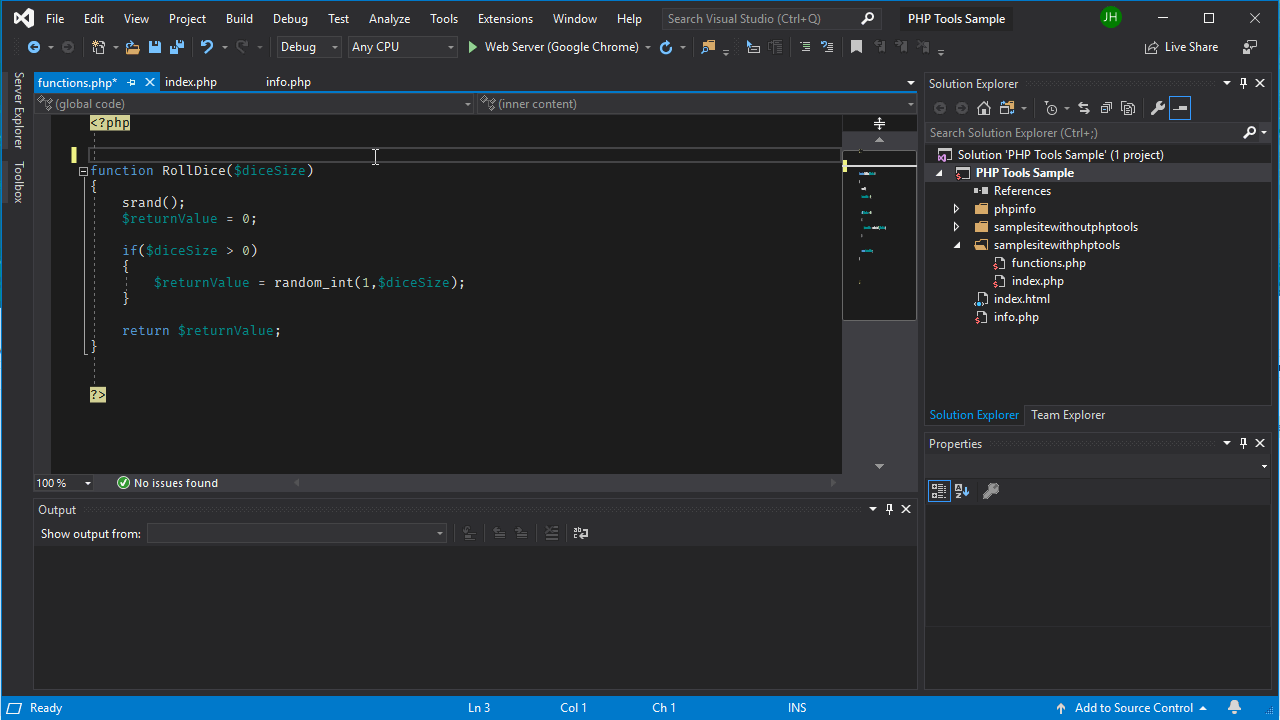Click the Show All Files icon
This screenshot has width=1280, height=720.
[1128, 108]
